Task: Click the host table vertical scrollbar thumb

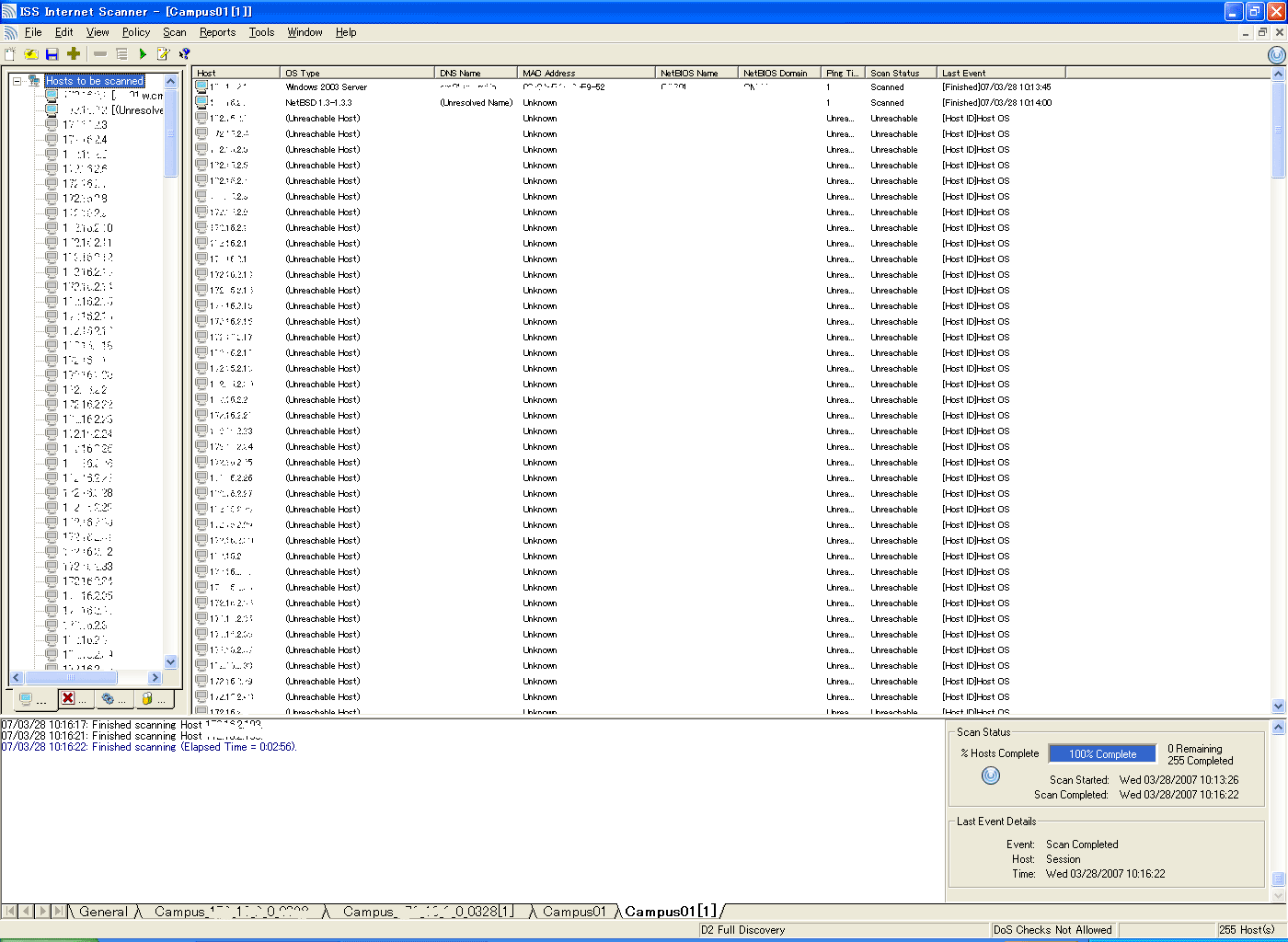Action: (1278, 130)
